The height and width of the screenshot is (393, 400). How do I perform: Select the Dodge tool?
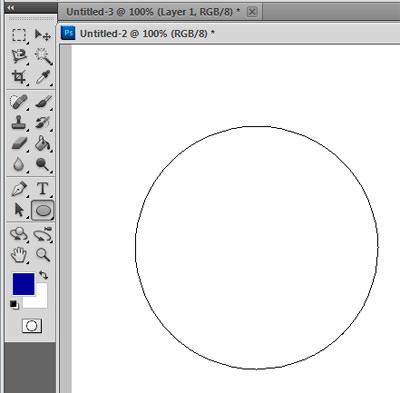click(x=43, y=164)
